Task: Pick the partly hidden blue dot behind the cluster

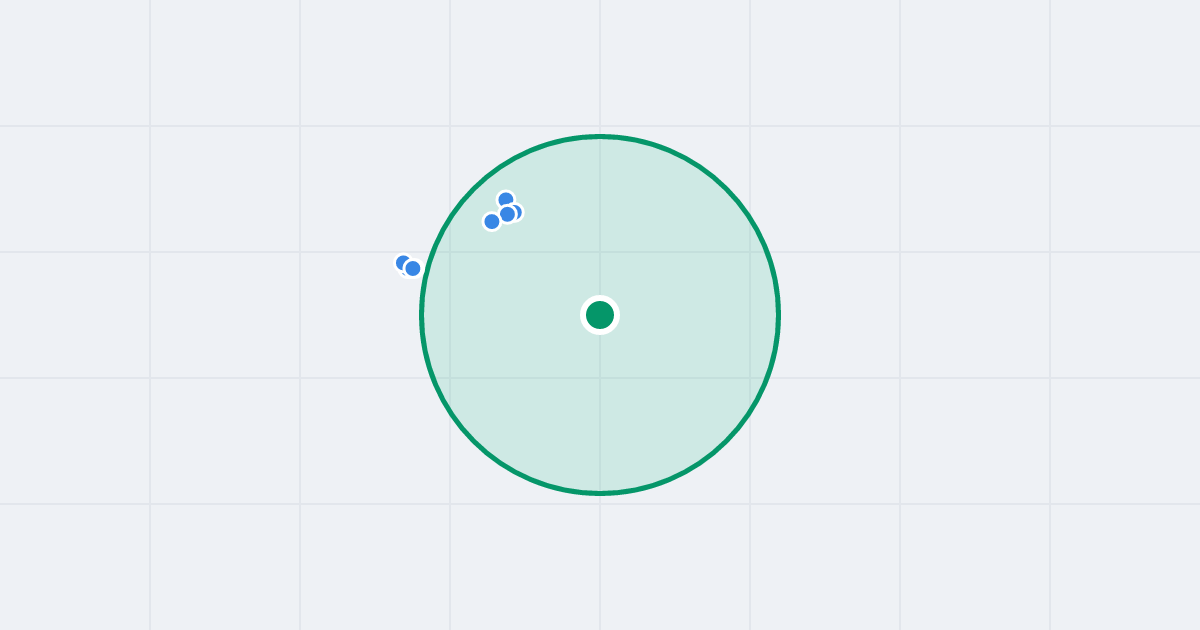Action: (x=518, y=211)
